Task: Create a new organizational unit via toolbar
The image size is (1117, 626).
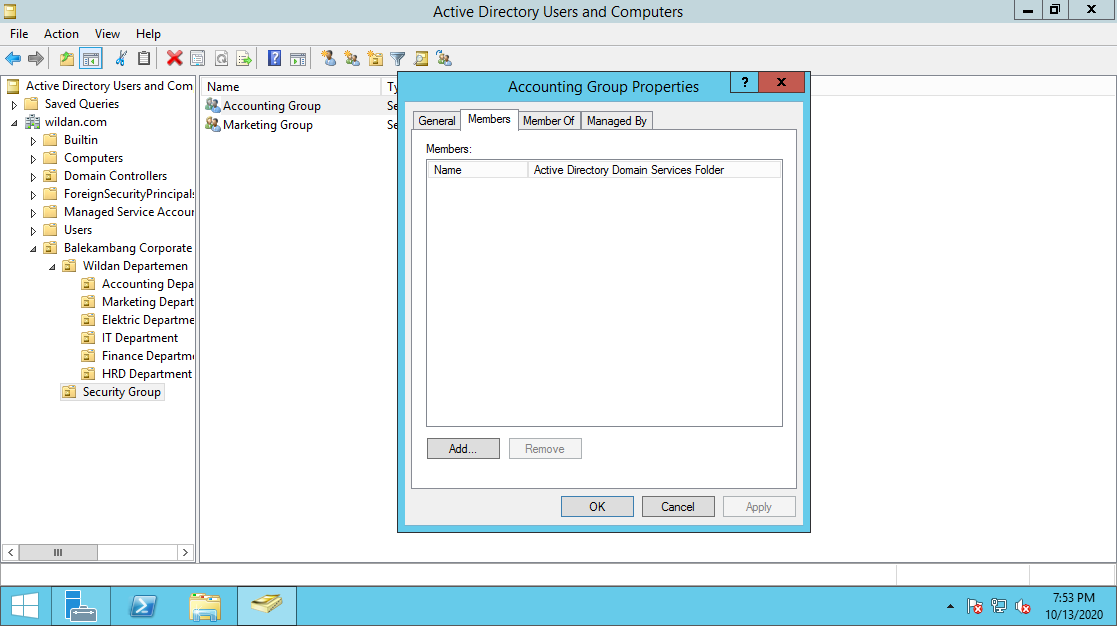Action: [x=374, y=58]
